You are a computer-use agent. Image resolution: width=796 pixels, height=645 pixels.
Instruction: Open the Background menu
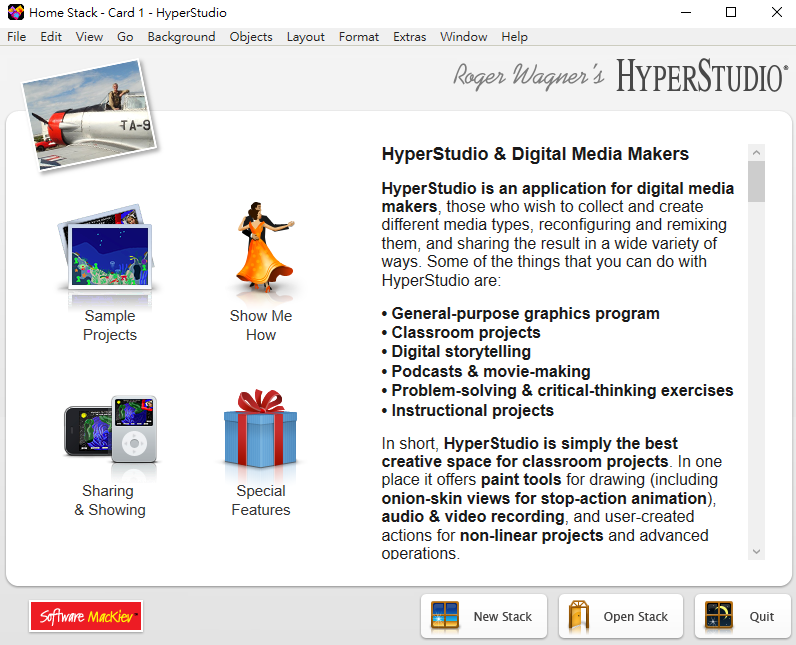tap(181, 37)
